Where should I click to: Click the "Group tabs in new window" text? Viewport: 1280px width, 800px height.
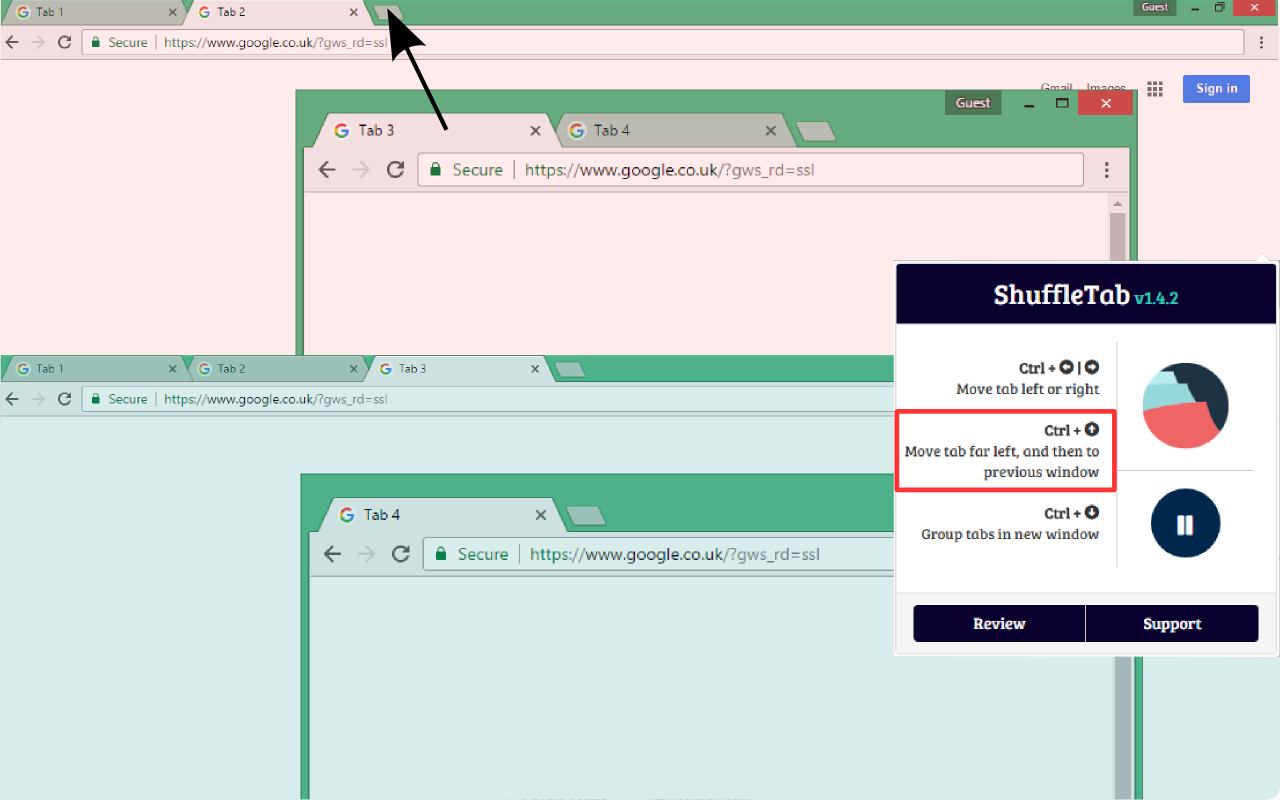click(x=1010, y=534)
